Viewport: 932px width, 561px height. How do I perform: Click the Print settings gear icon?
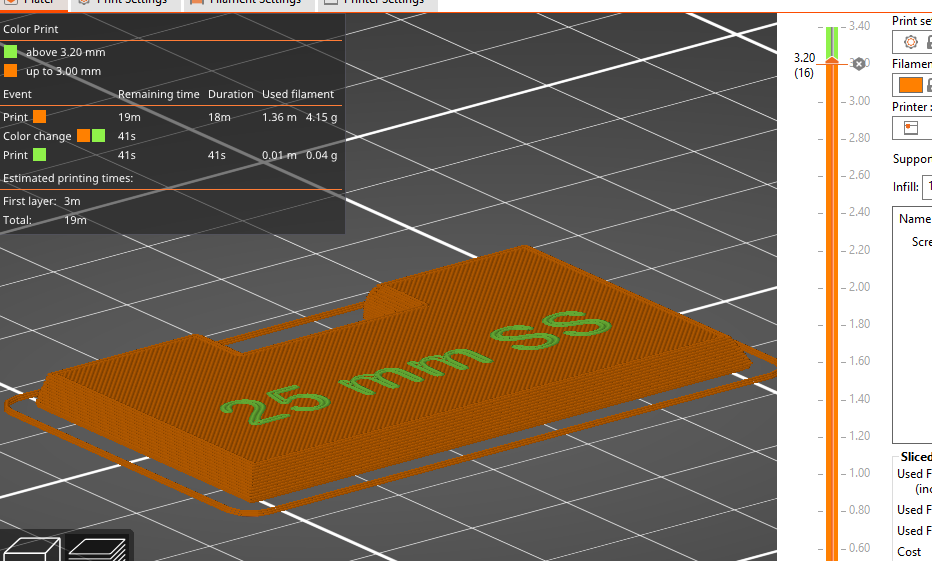pyautogui.click(x=910, y=42)
